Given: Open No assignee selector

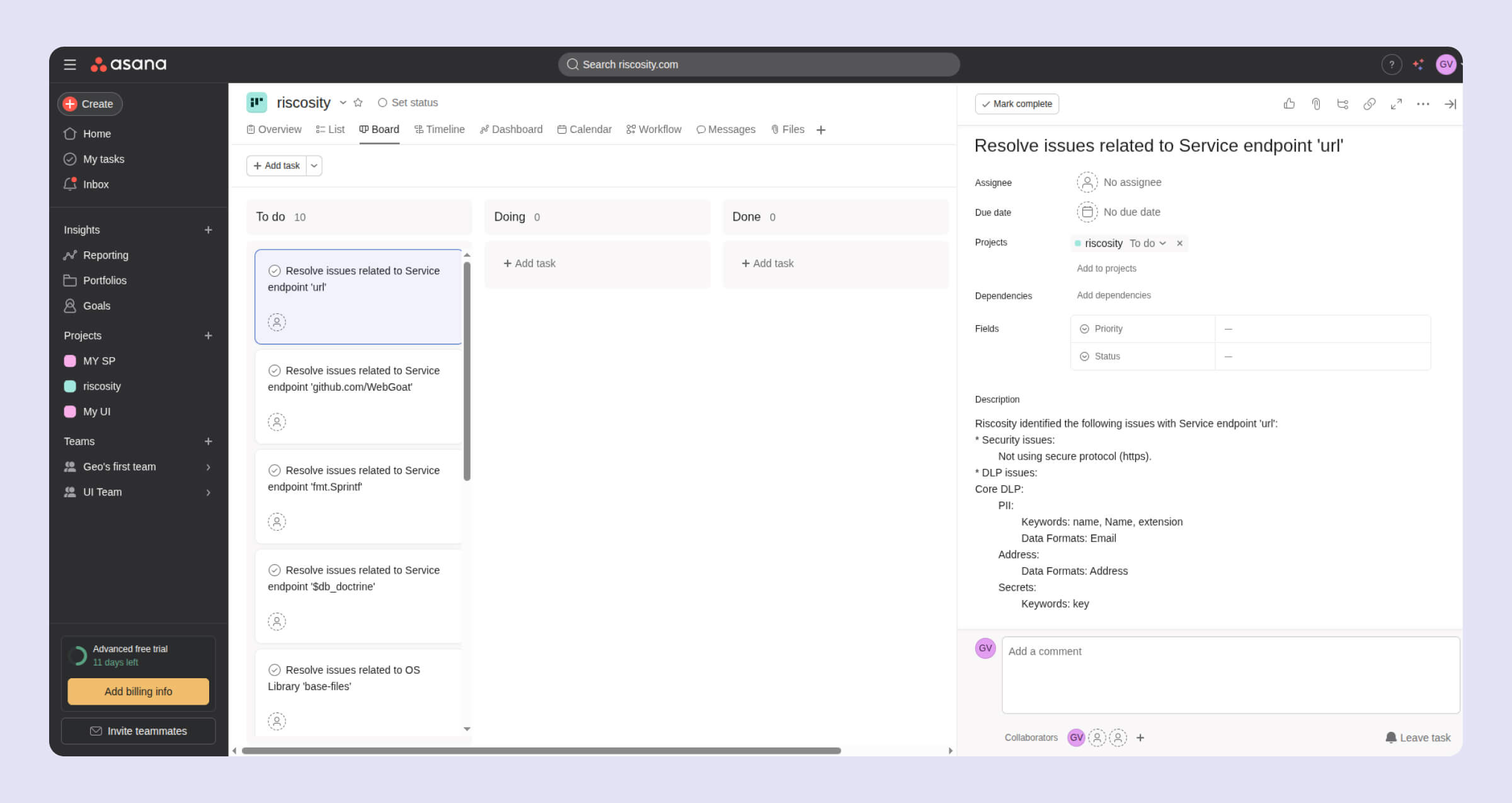Looking at the screenshot, I should click(x=1119, y=182).
